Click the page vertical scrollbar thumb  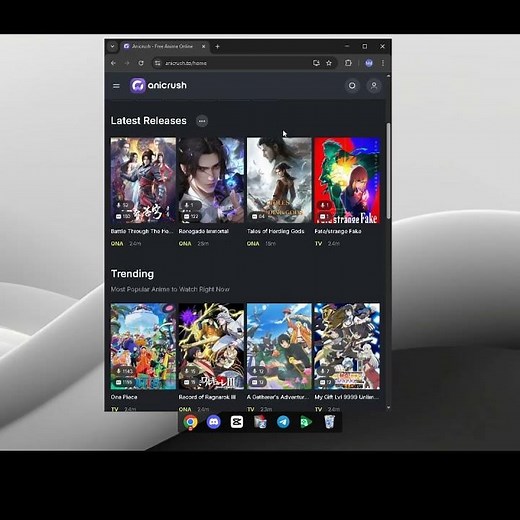pyautogui.click(x=388, y=171)
